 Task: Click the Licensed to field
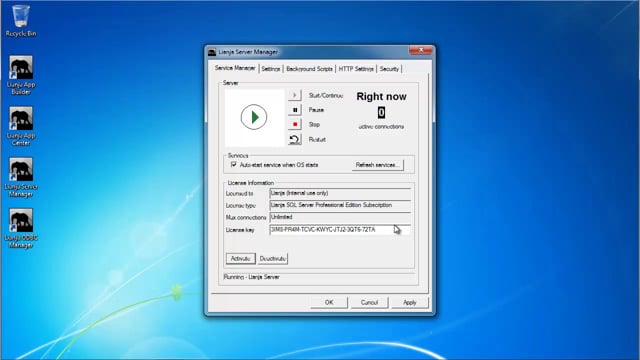[x=340, y=193]
